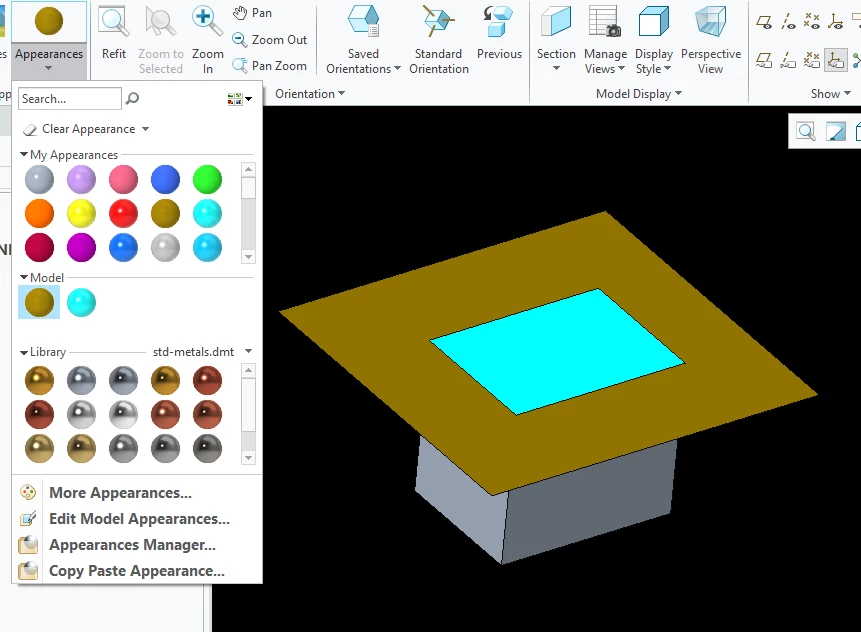Toggle Perspective View
The height and width of the screenshot is (632, 861).
pyautogui.click(x=711, y=40)
